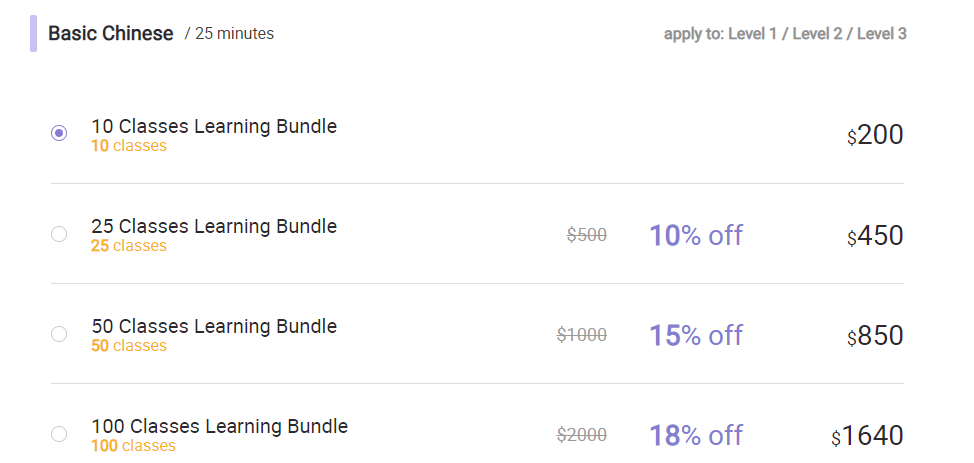The width and height of the screenshot is (974, 463).
Task: Click the 18% off label
Action: (696, 436)
